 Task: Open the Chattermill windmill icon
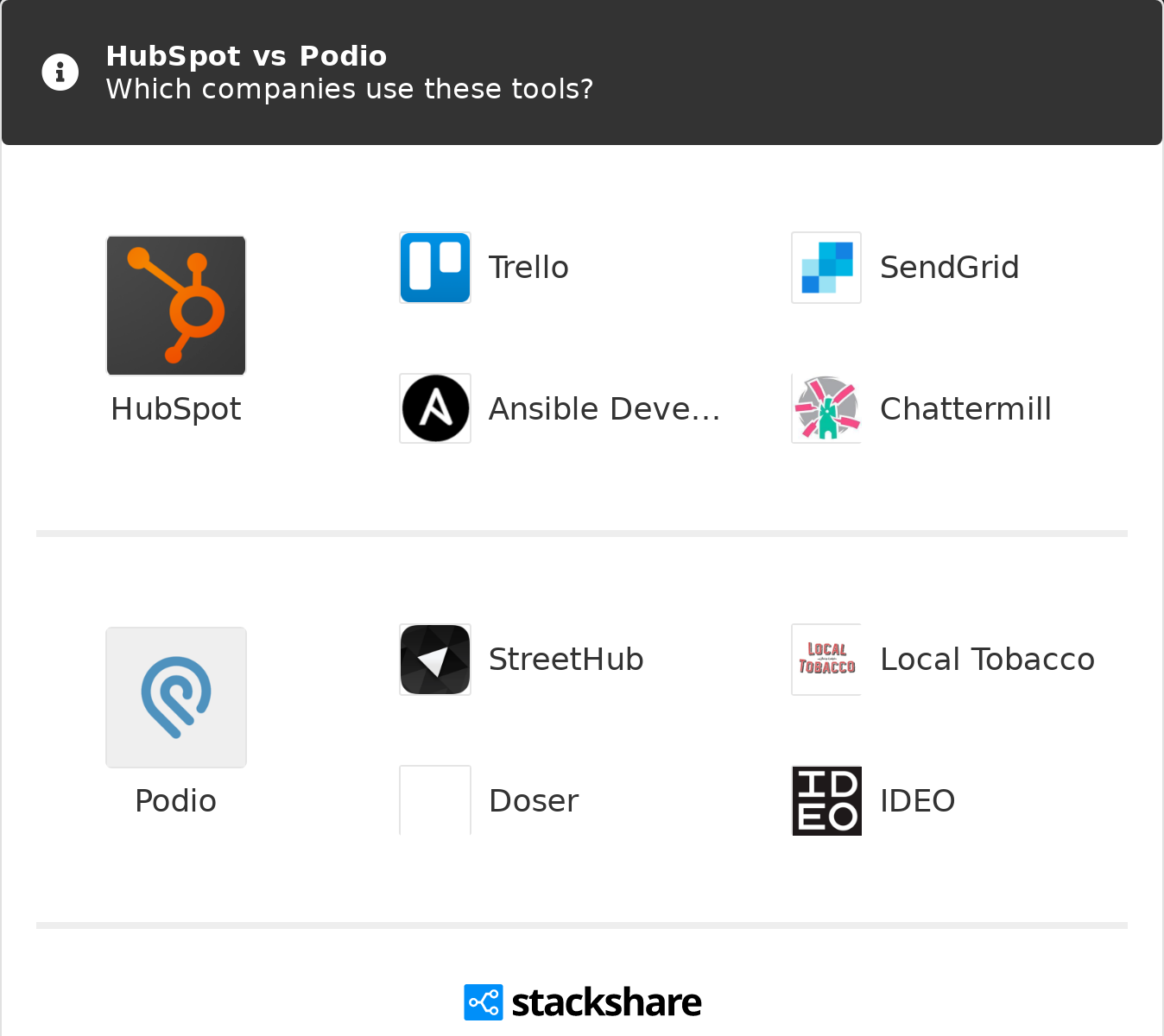[x=826, y=408]
